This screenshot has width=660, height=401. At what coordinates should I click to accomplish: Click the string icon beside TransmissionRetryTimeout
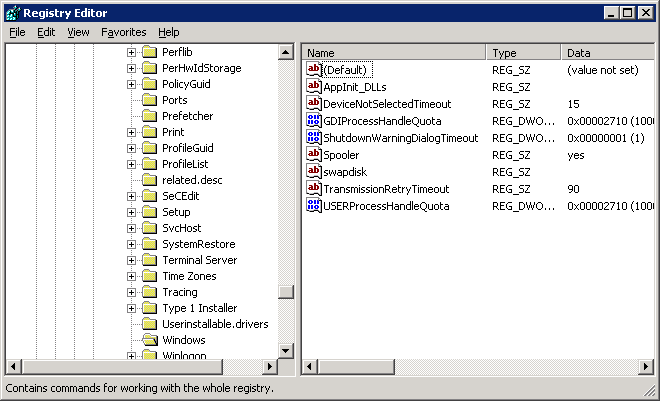313,189
